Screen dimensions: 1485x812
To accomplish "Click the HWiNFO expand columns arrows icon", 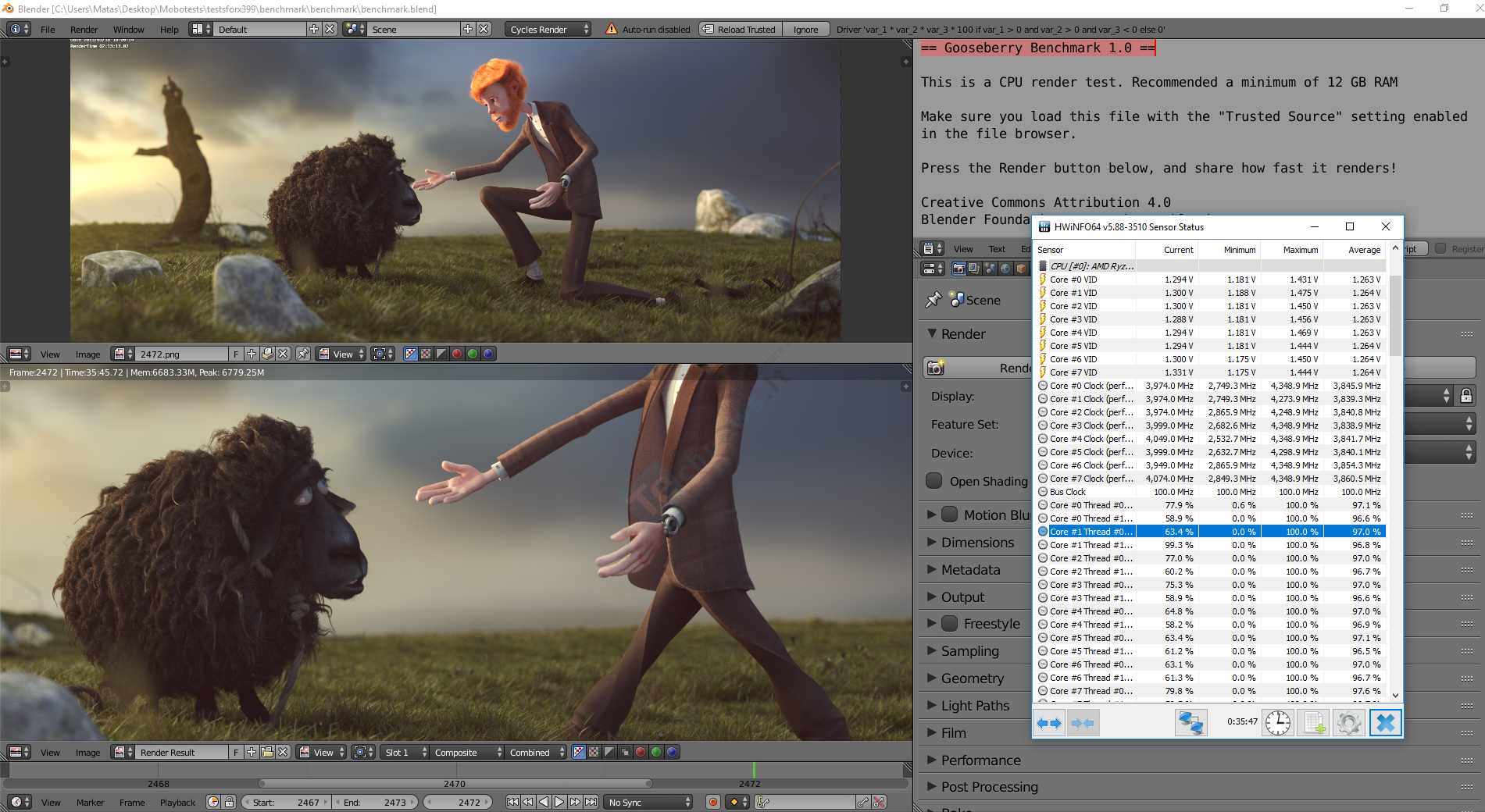I will point(1049,723).
